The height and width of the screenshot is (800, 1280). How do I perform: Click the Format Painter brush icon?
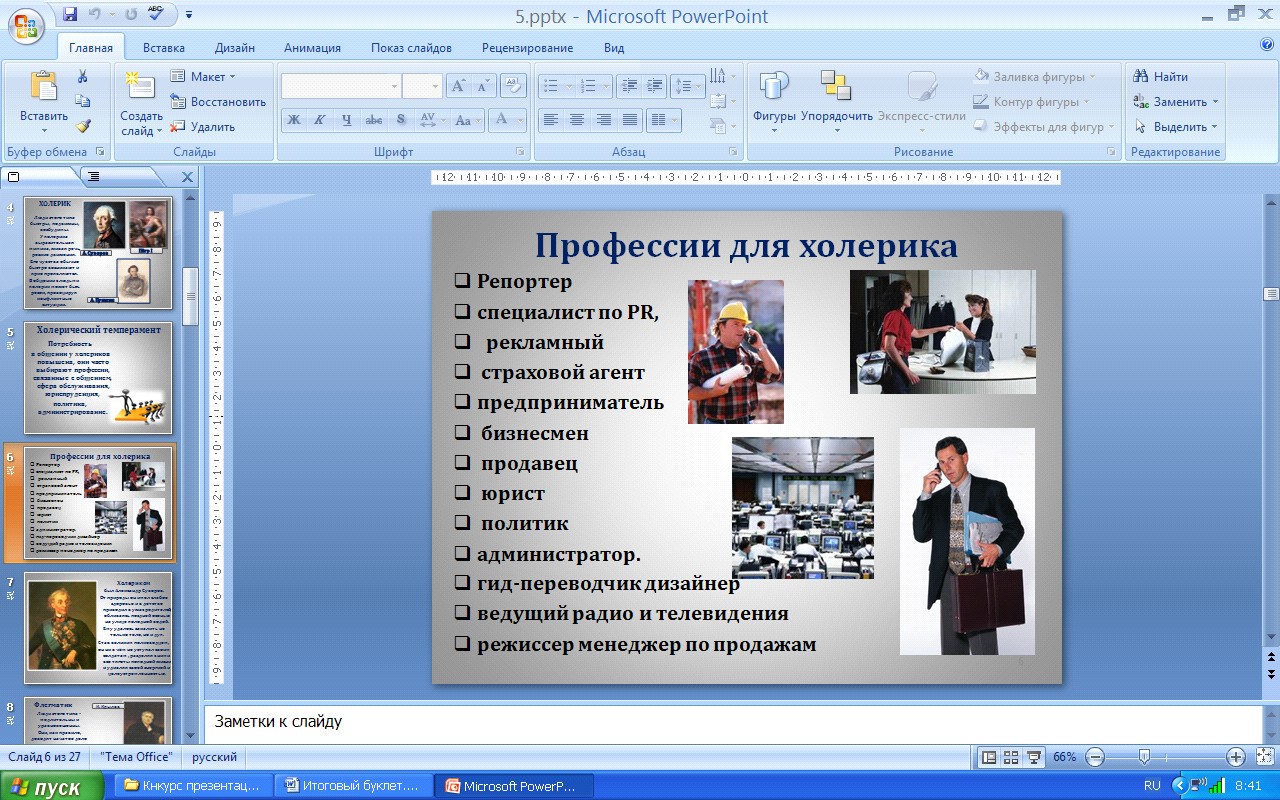(x=83, y=125)
